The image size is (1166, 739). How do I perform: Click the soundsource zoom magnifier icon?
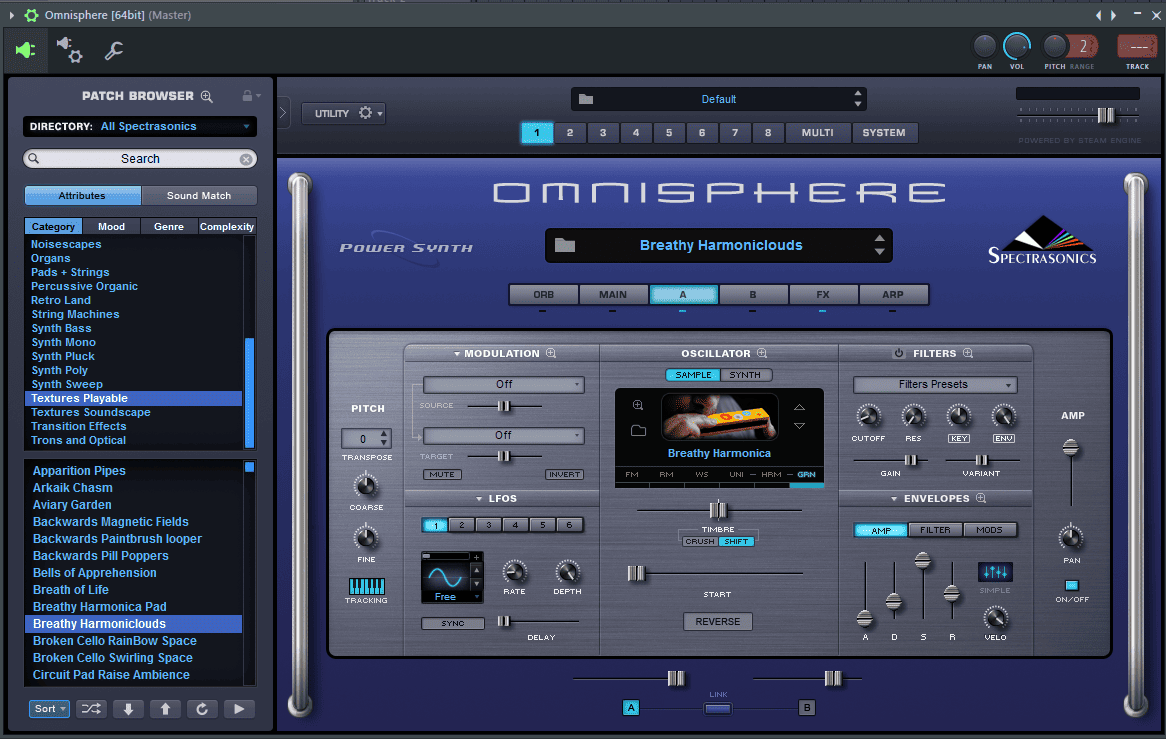(638, 405)
